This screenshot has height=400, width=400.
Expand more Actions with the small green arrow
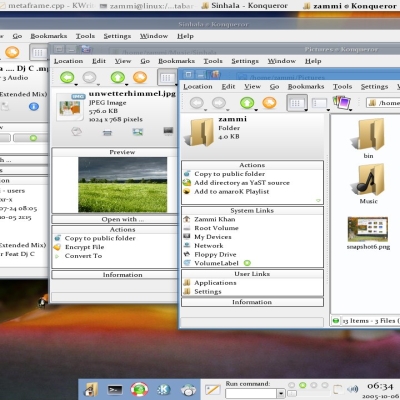(x=318, y=201)
